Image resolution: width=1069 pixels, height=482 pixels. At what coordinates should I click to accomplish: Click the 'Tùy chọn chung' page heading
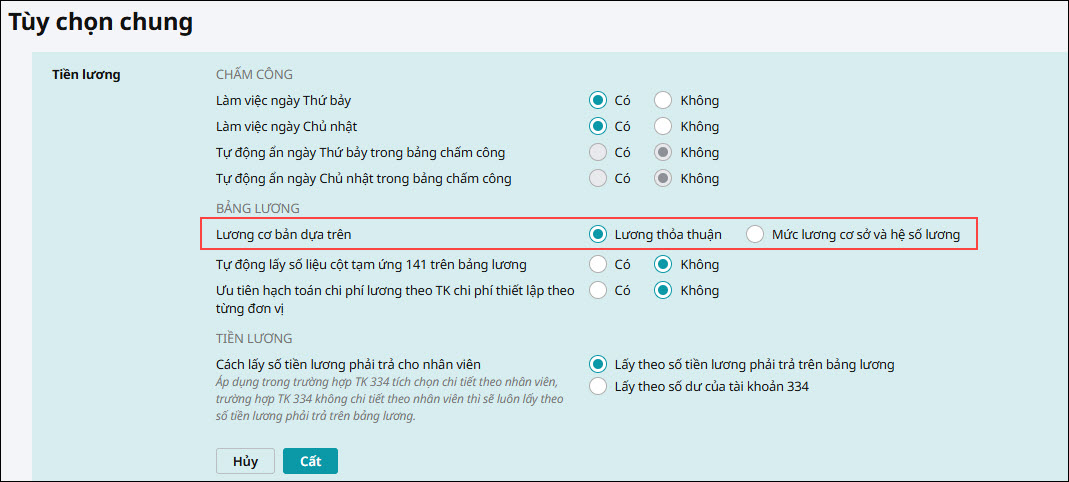[101, 22]
